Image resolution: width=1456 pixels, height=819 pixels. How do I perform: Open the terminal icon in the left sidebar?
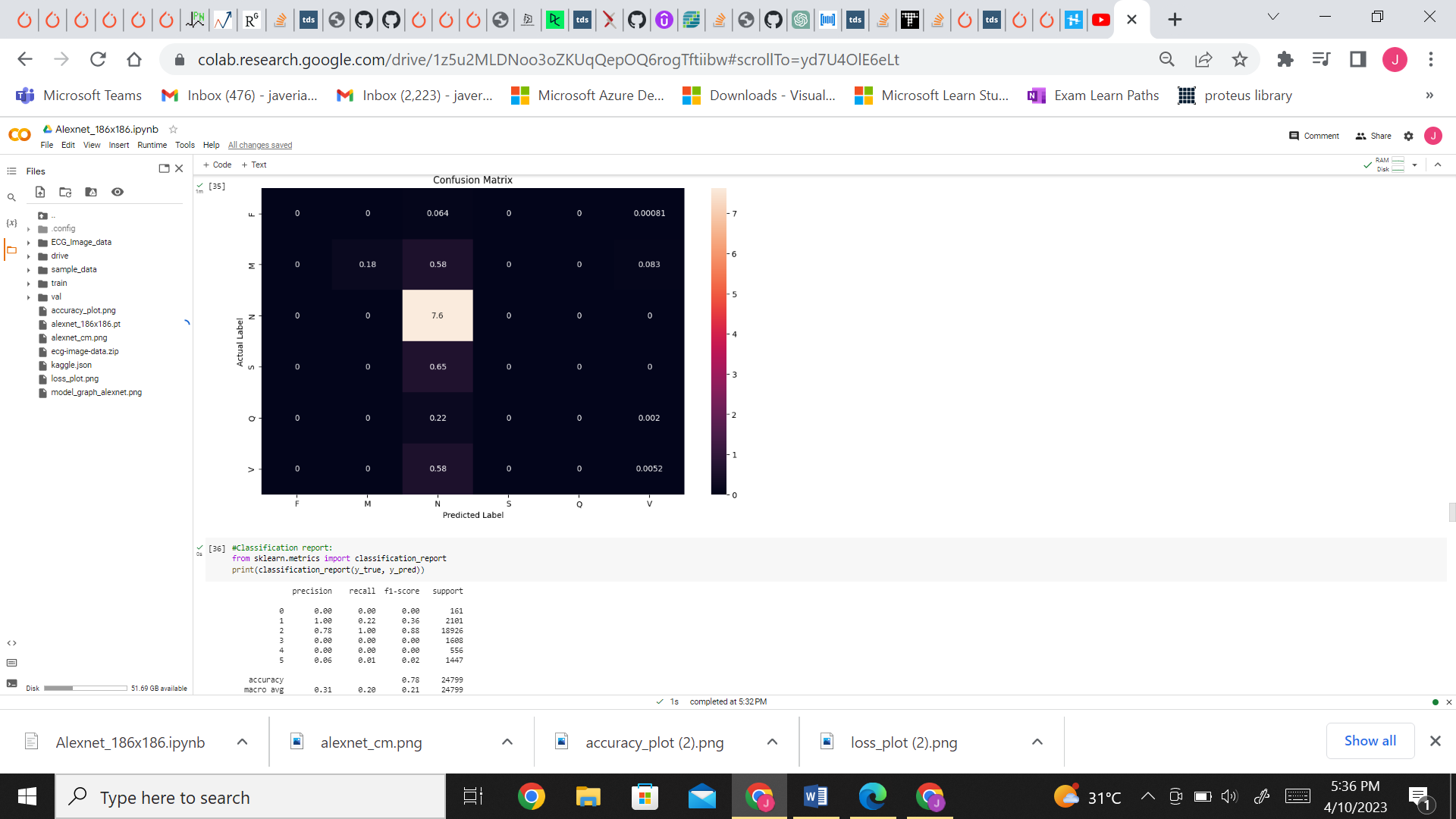(11, 683)
